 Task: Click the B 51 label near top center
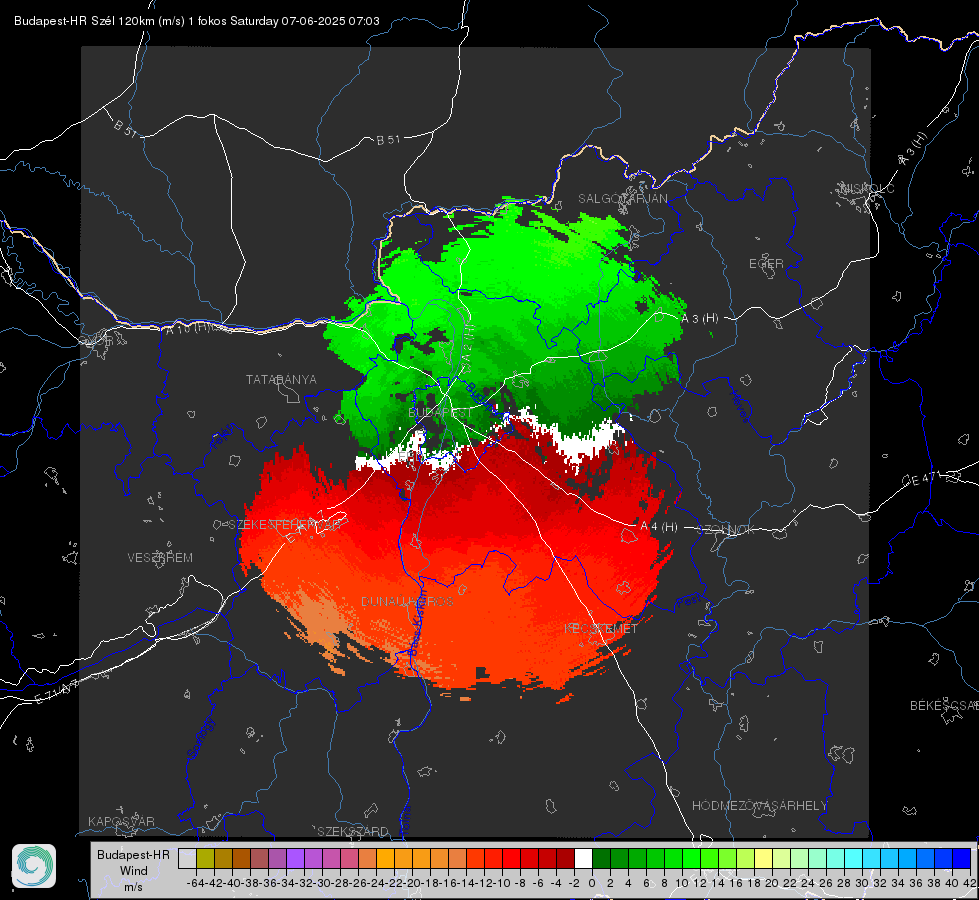388,140
